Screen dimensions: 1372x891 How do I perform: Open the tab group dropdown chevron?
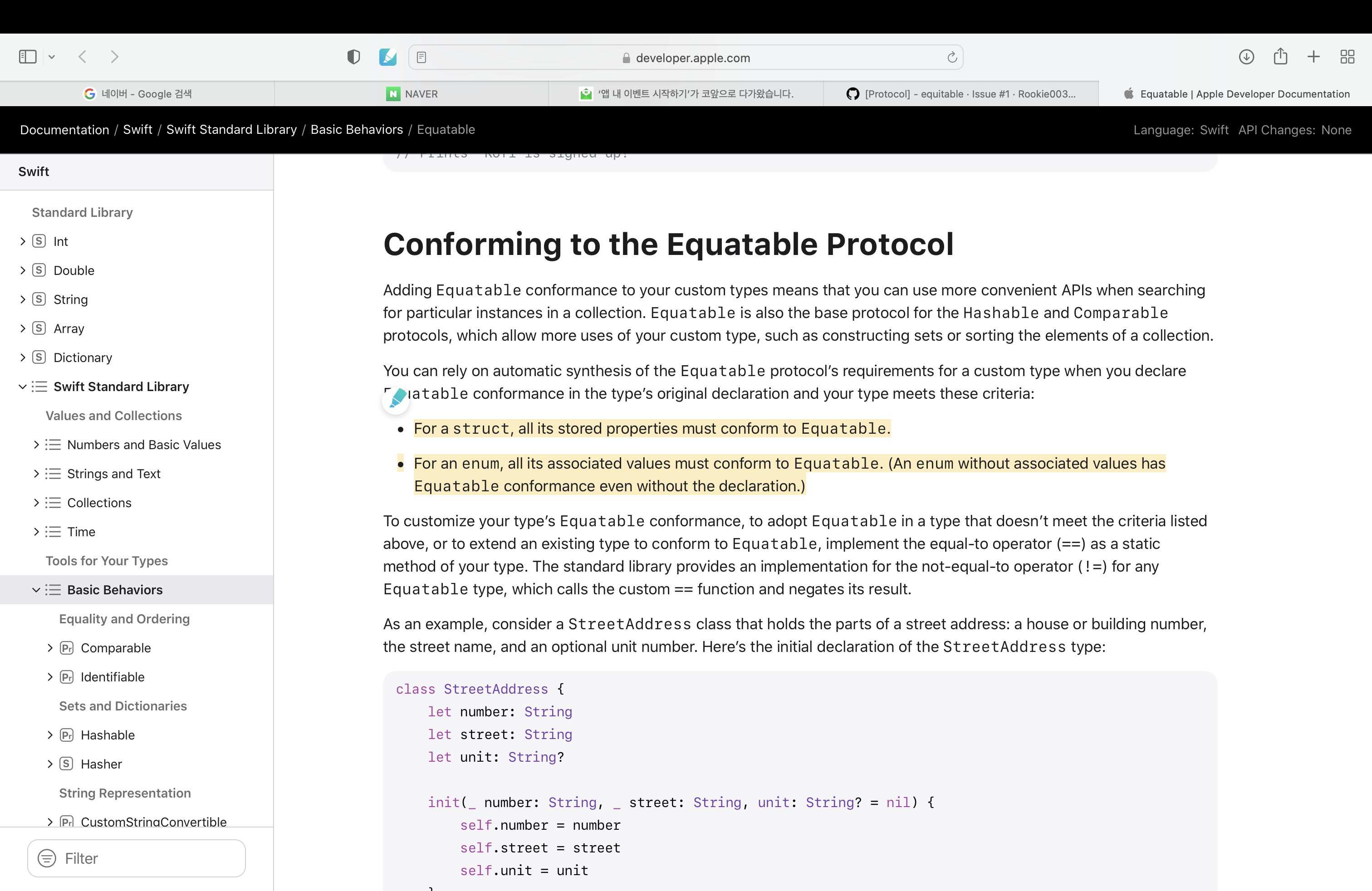point(52,56)
